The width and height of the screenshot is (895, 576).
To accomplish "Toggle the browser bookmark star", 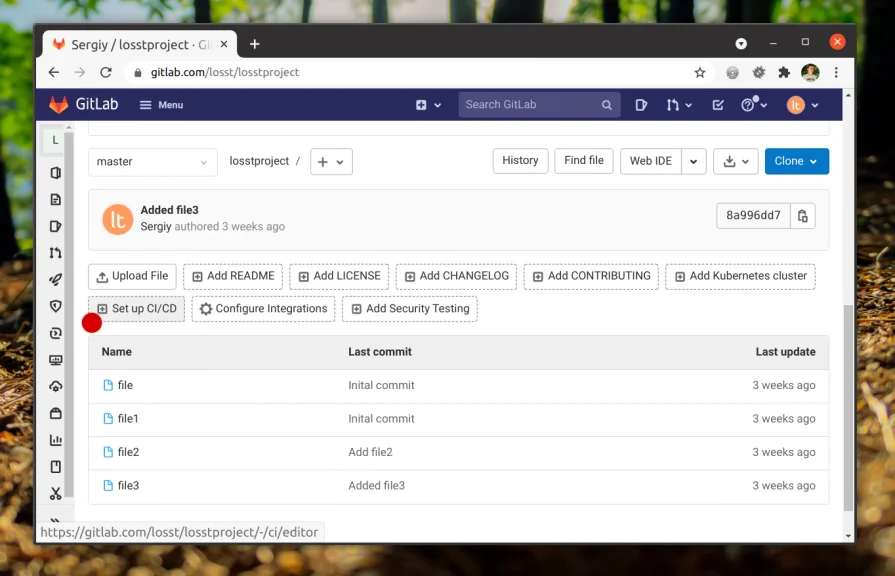I will point(699,72).
